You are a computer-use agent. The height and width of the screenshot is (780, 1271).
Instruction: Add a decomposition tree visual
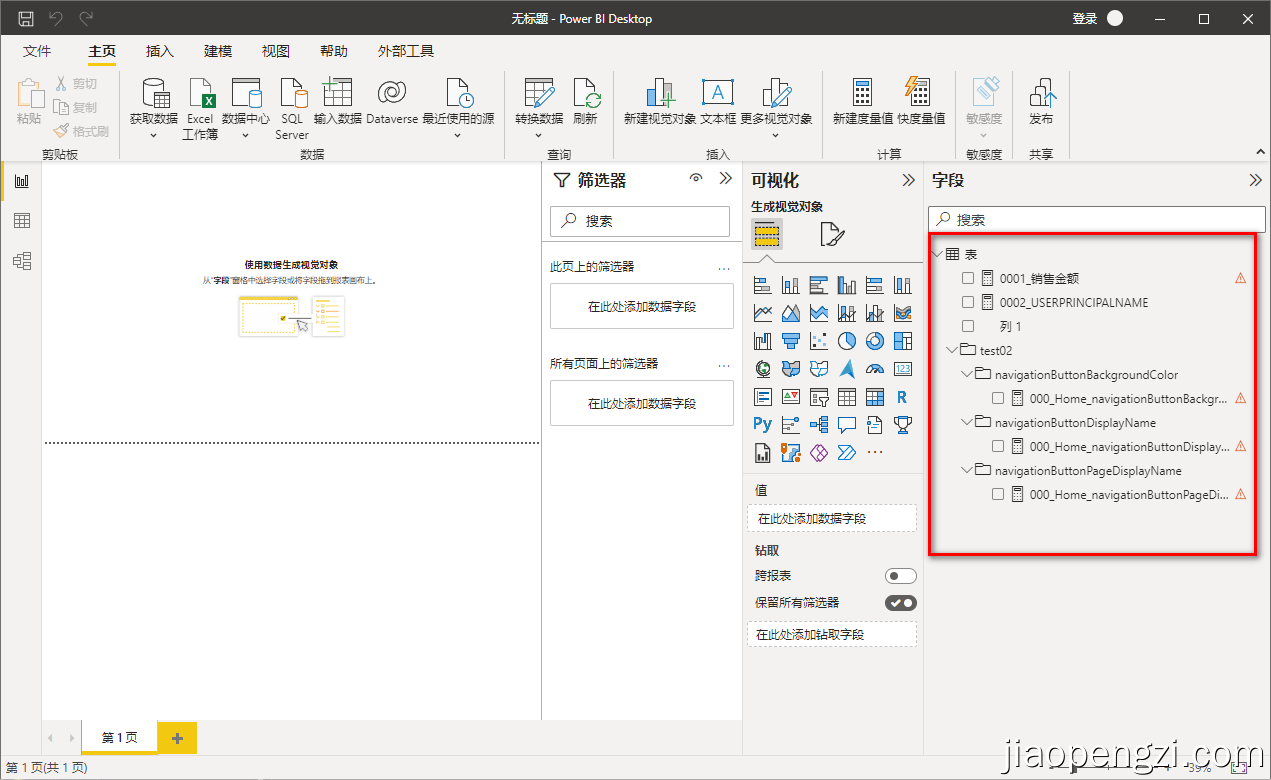pyautogui.click(x=818, y=425)
